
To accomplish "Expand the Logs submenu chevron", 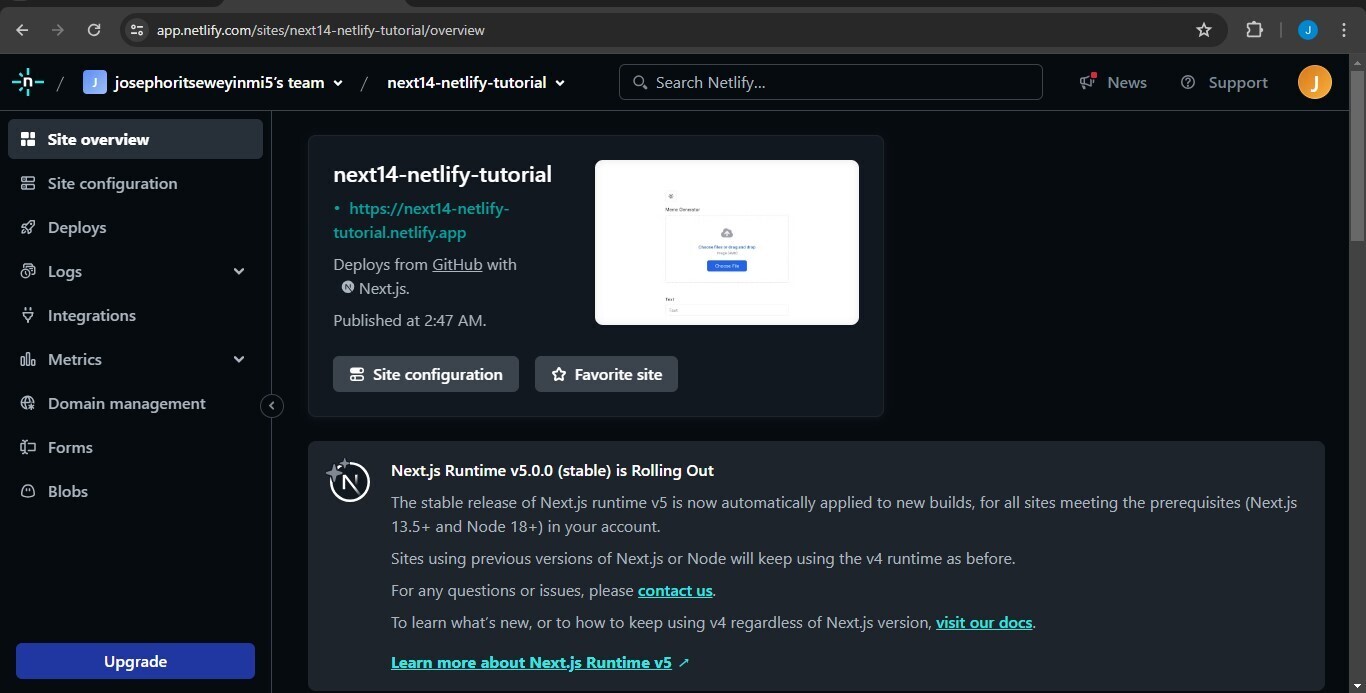I will tap(239, 271).
